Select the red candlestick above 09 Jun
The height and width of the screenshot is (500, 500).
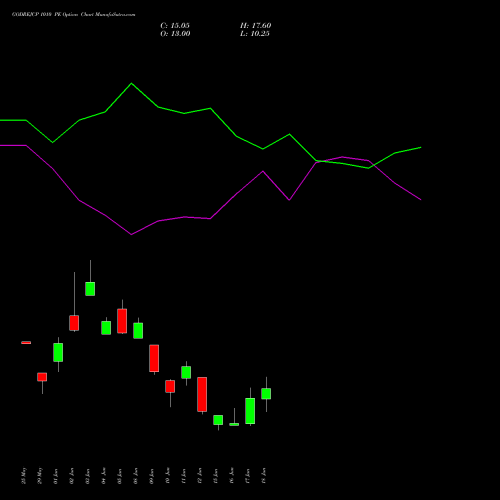154,358
